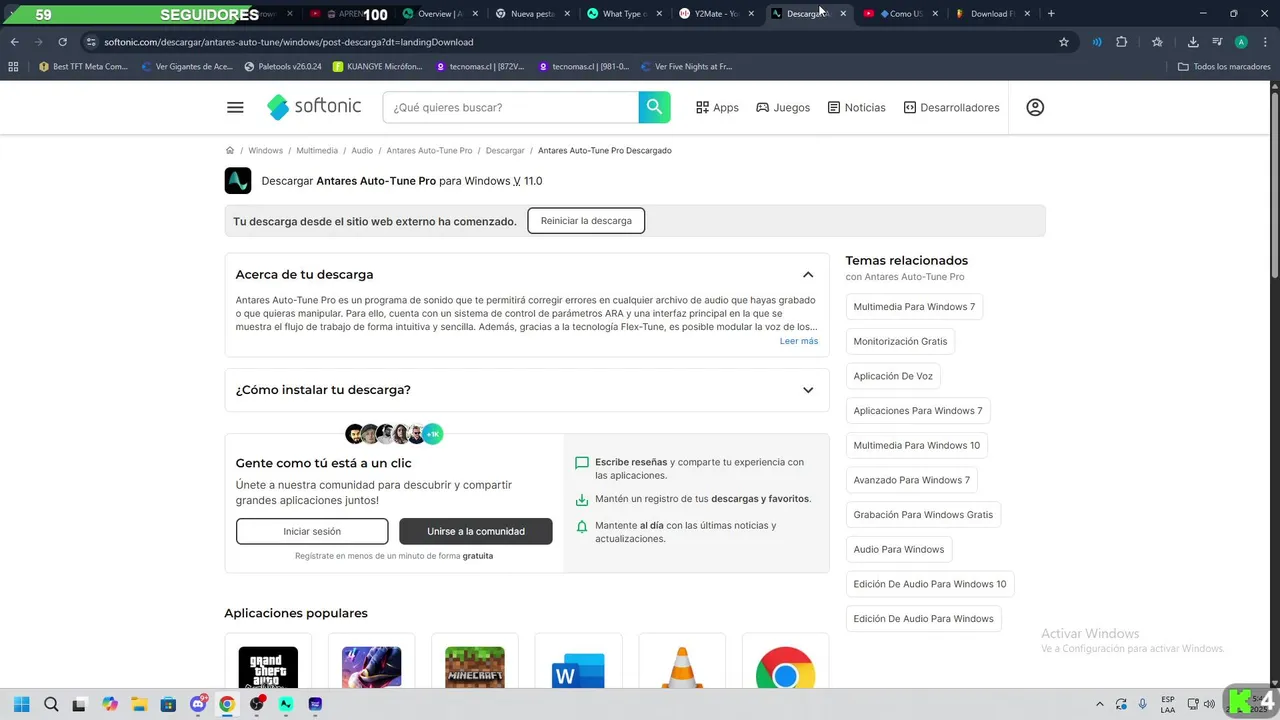Click Unirse a la comunidad button

pos(476,532)
